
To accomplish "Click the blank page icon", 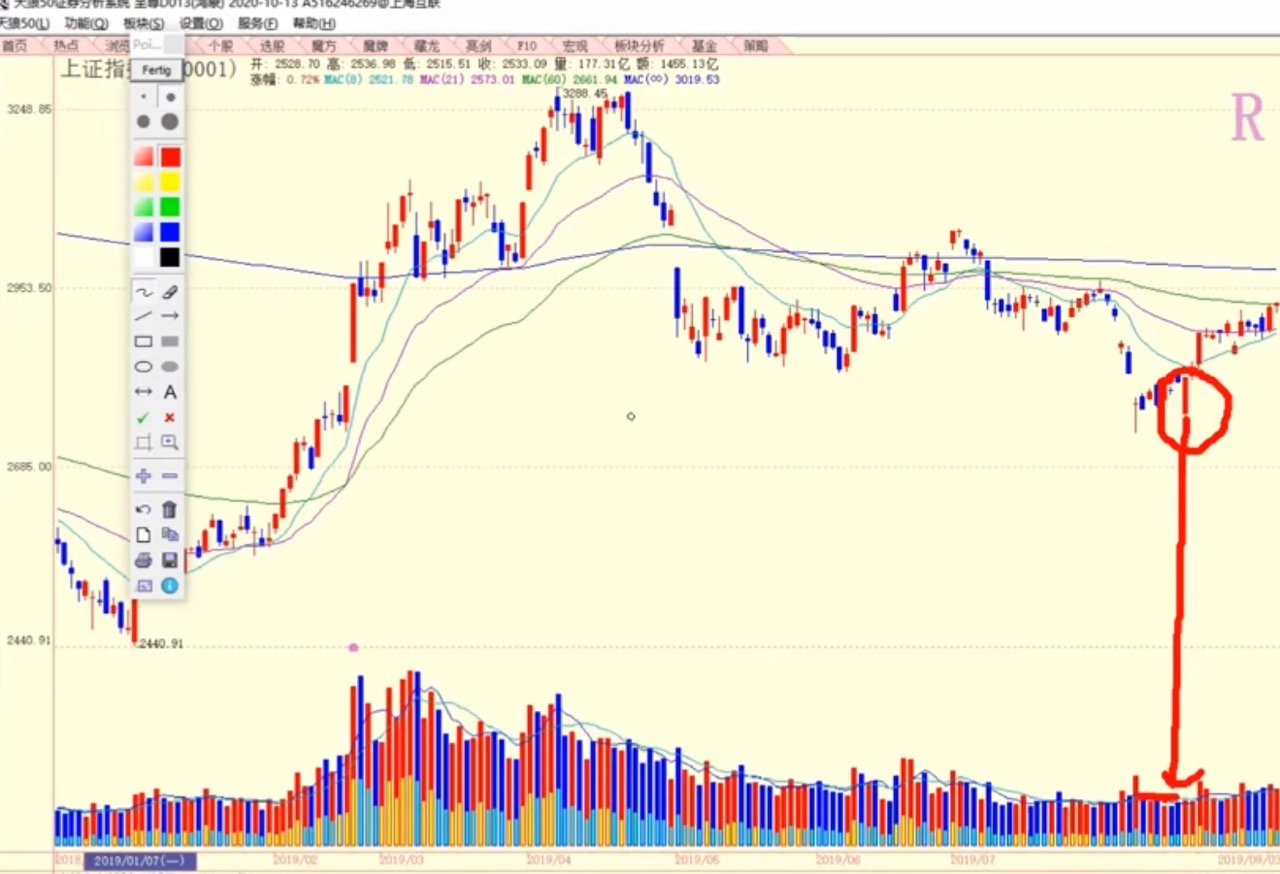I will tap(144, 535).
